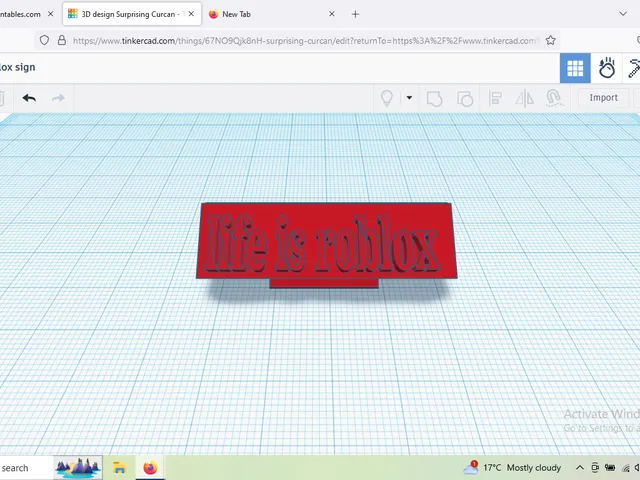
Task: Open the Blocks pickaxe icon
Action: (x=634, y=68)
